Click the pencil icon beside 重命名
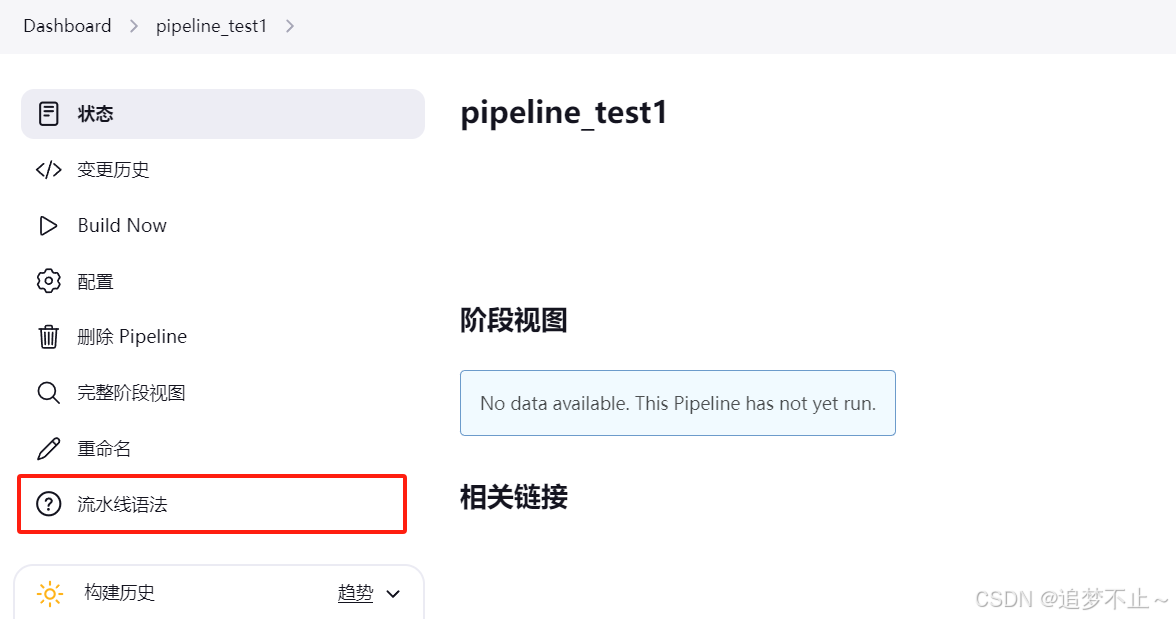The width and height of the screenshot is (1176, 619). 49,449
